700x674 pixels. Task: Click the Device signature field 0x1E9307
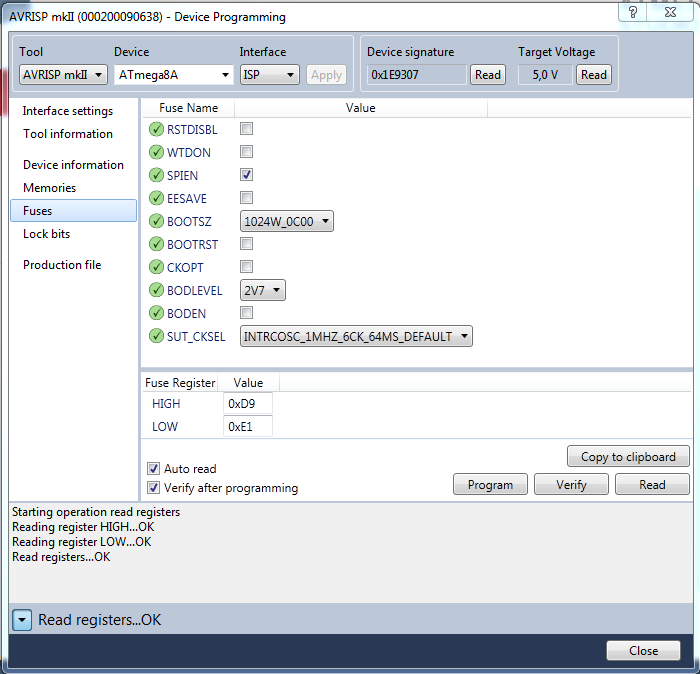click(x=417, y=75)
